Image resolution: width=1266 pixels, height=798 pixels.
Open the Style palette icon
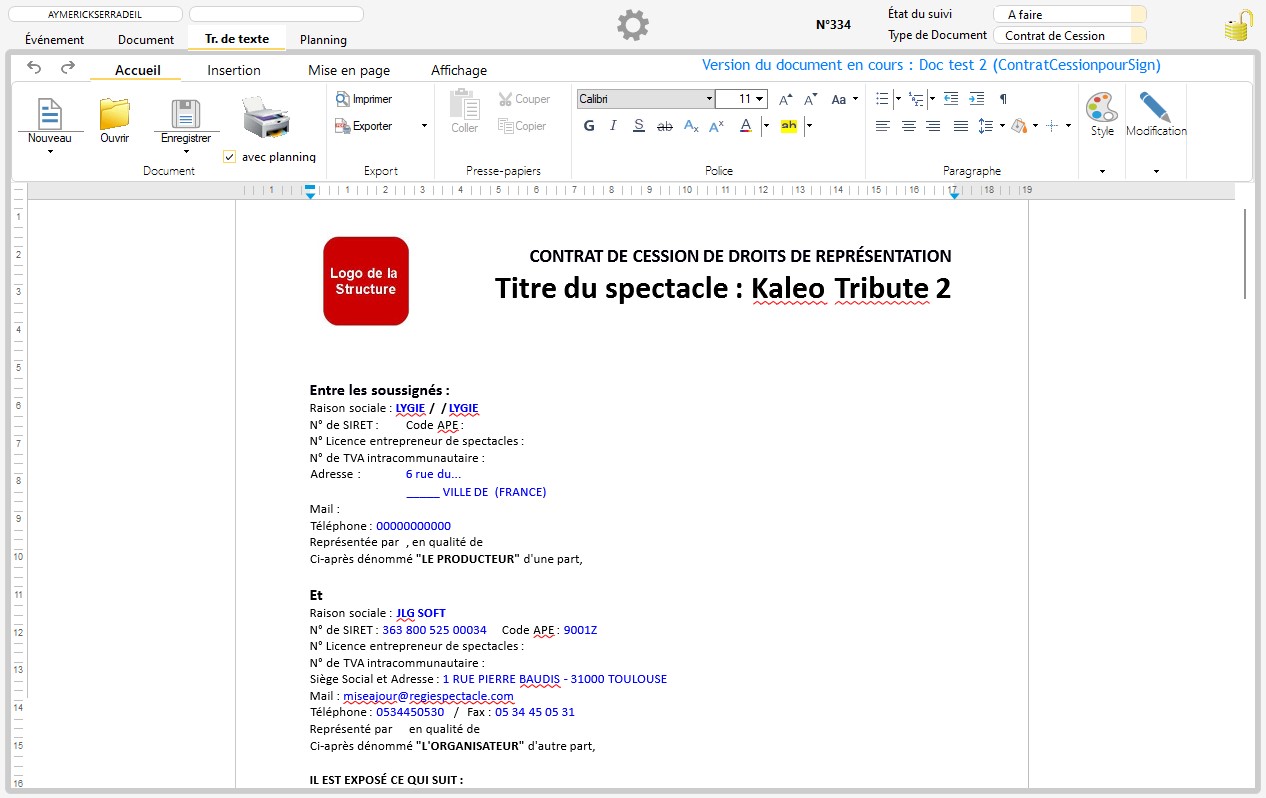click(x=1102, y=107)
